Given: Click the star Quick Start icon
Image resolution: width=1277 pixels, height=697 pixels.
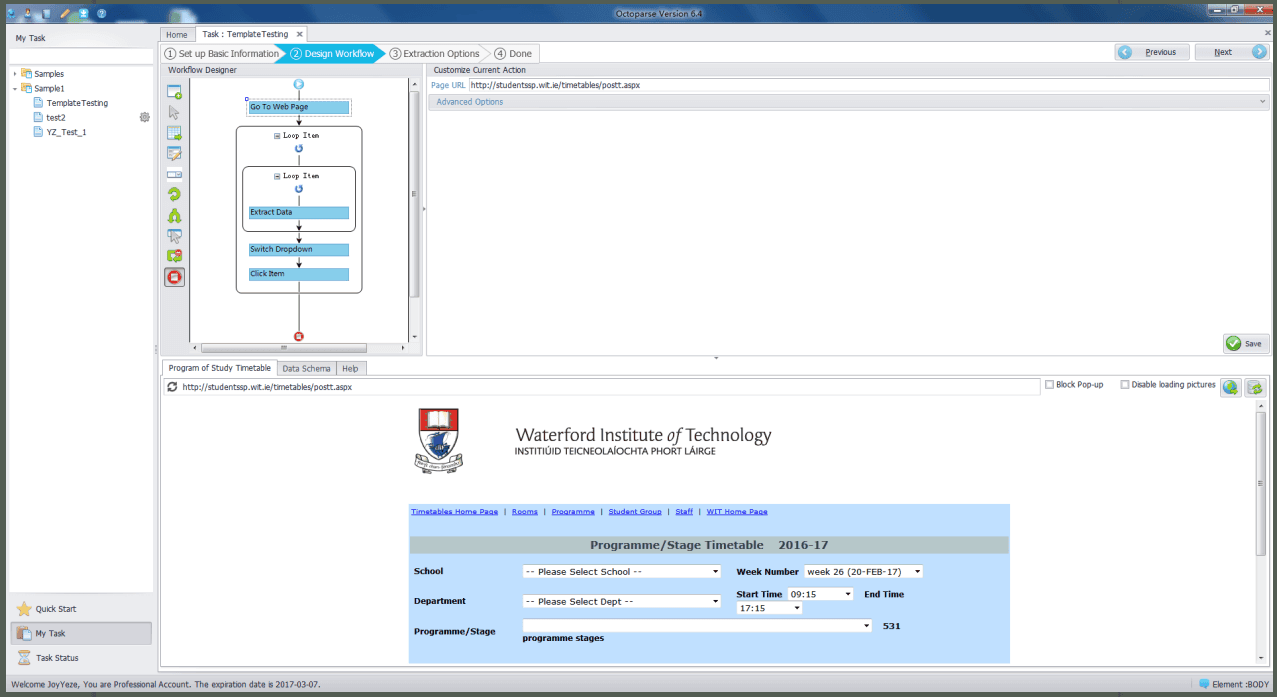Looking at the screenshot, I should click(x=24, y=609).
